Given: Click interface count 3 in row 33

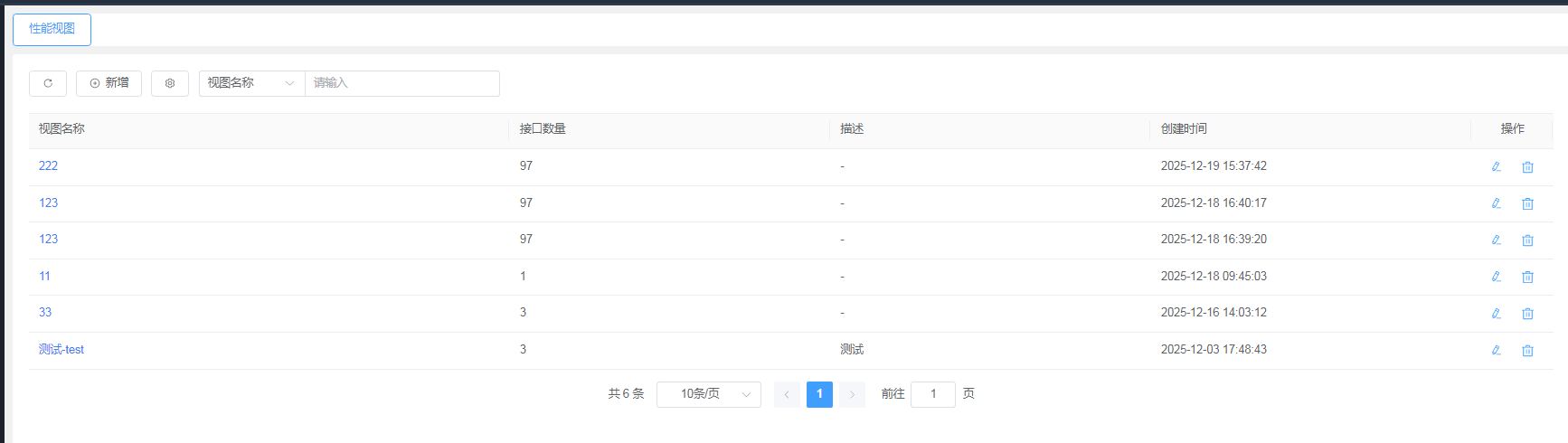Looking at the screenshot, I should (523, 312).
